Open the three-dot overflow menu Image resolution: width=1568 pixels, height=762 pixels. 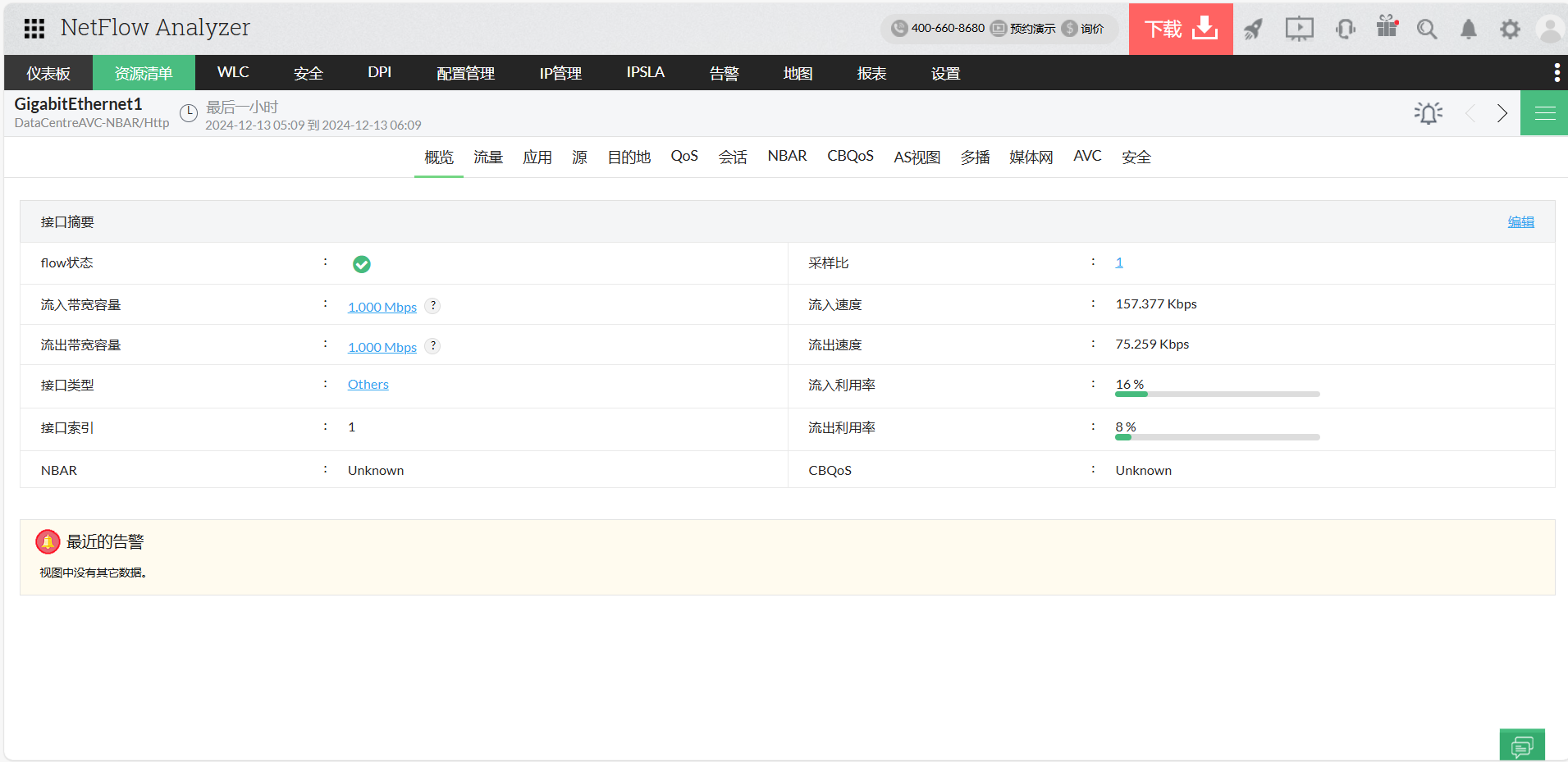(1557, 73)
